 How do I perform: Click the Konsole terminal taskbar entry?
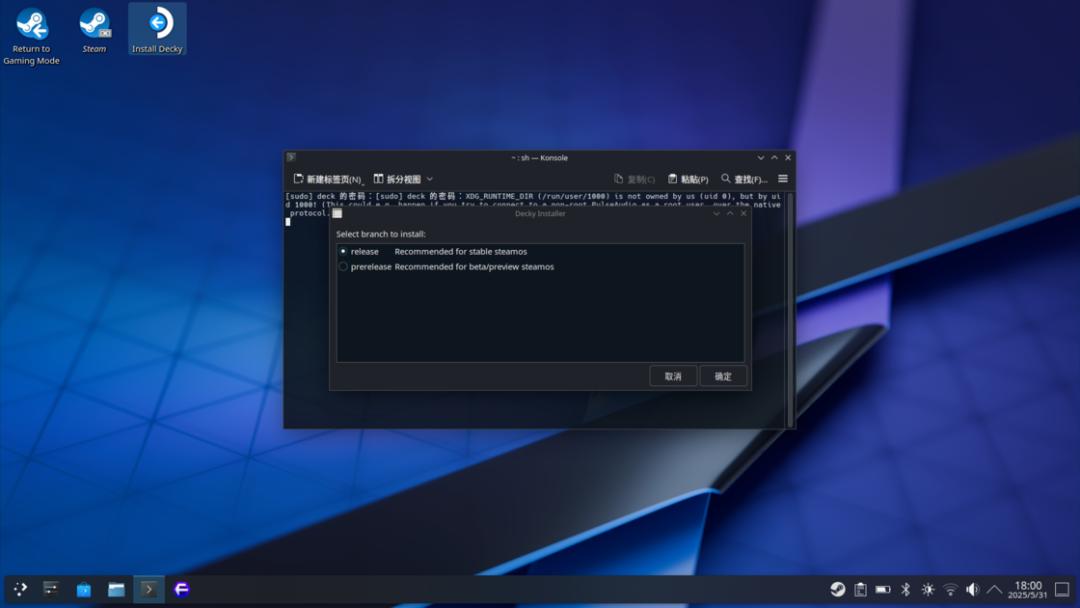149,589
